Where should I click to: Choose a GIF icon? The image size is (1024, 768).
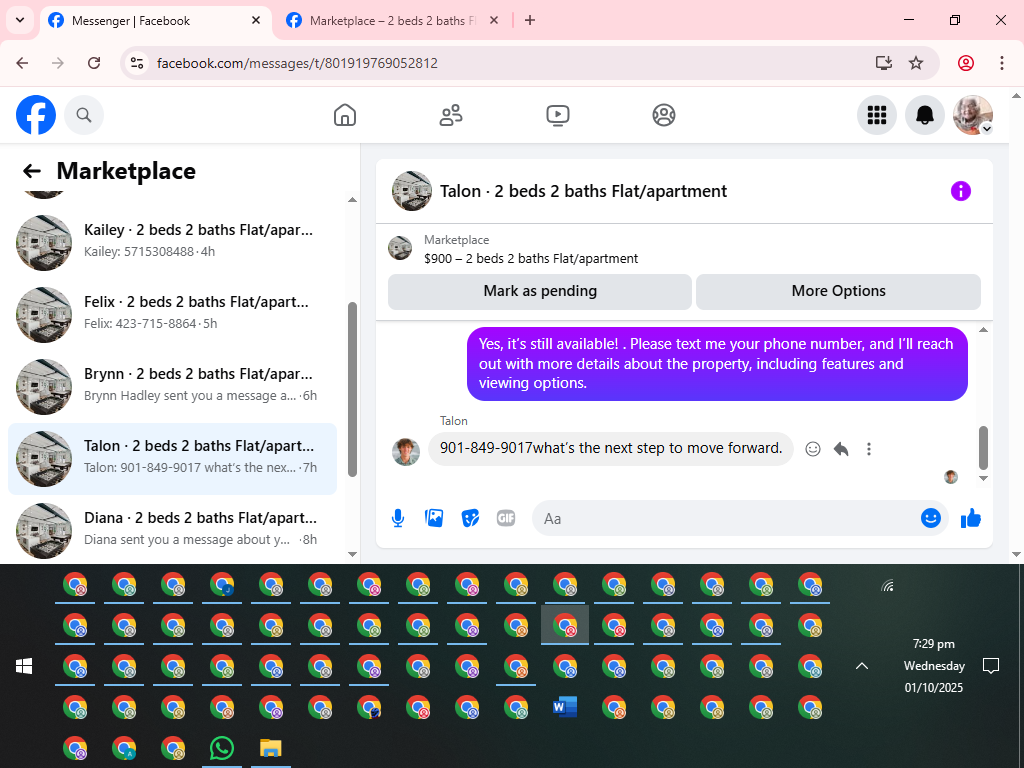coord(506,519)
